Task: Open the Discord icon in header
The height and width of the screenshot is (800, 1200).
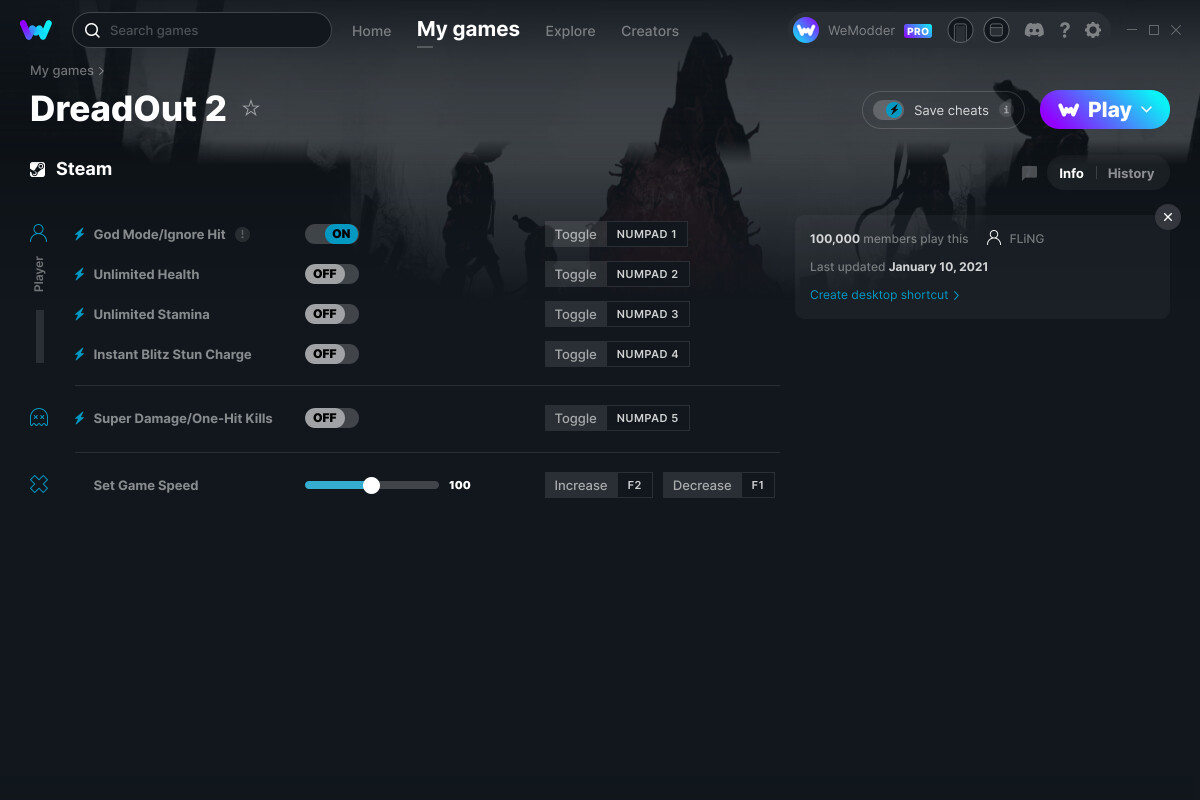Action: [x=1035, y=30]
